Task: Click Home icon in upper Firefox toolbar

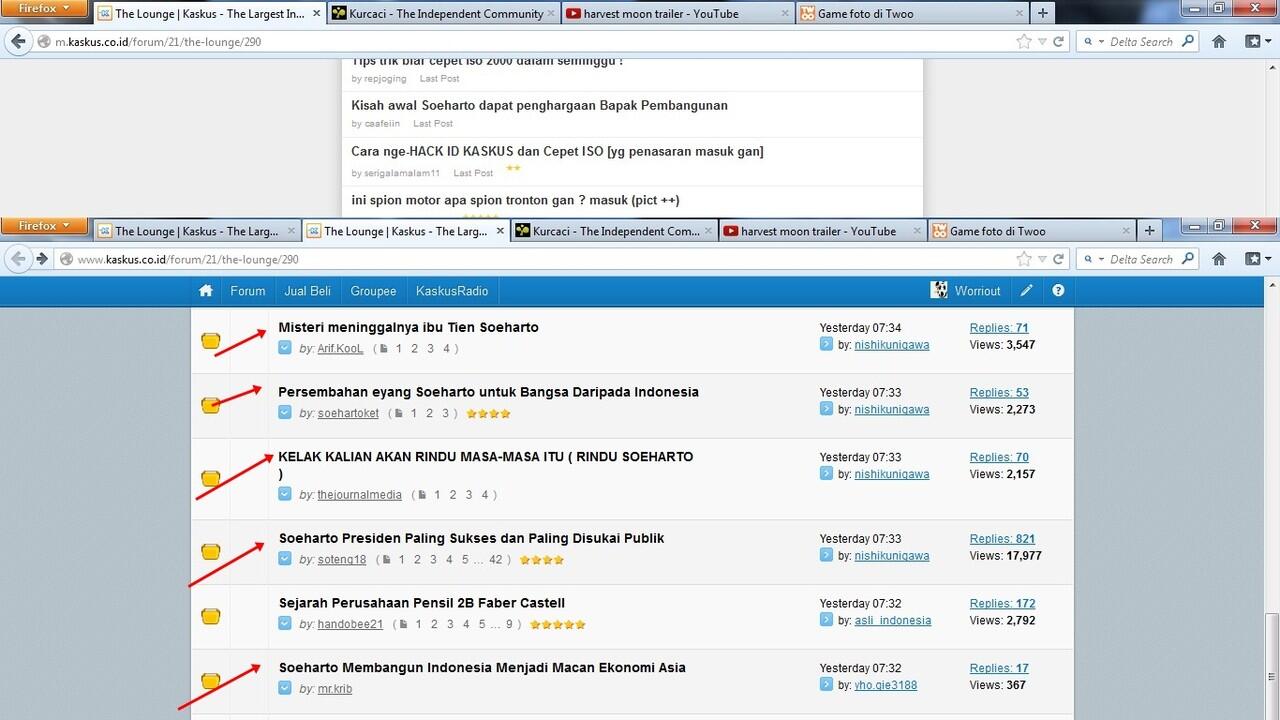Action: point(1219,42)
